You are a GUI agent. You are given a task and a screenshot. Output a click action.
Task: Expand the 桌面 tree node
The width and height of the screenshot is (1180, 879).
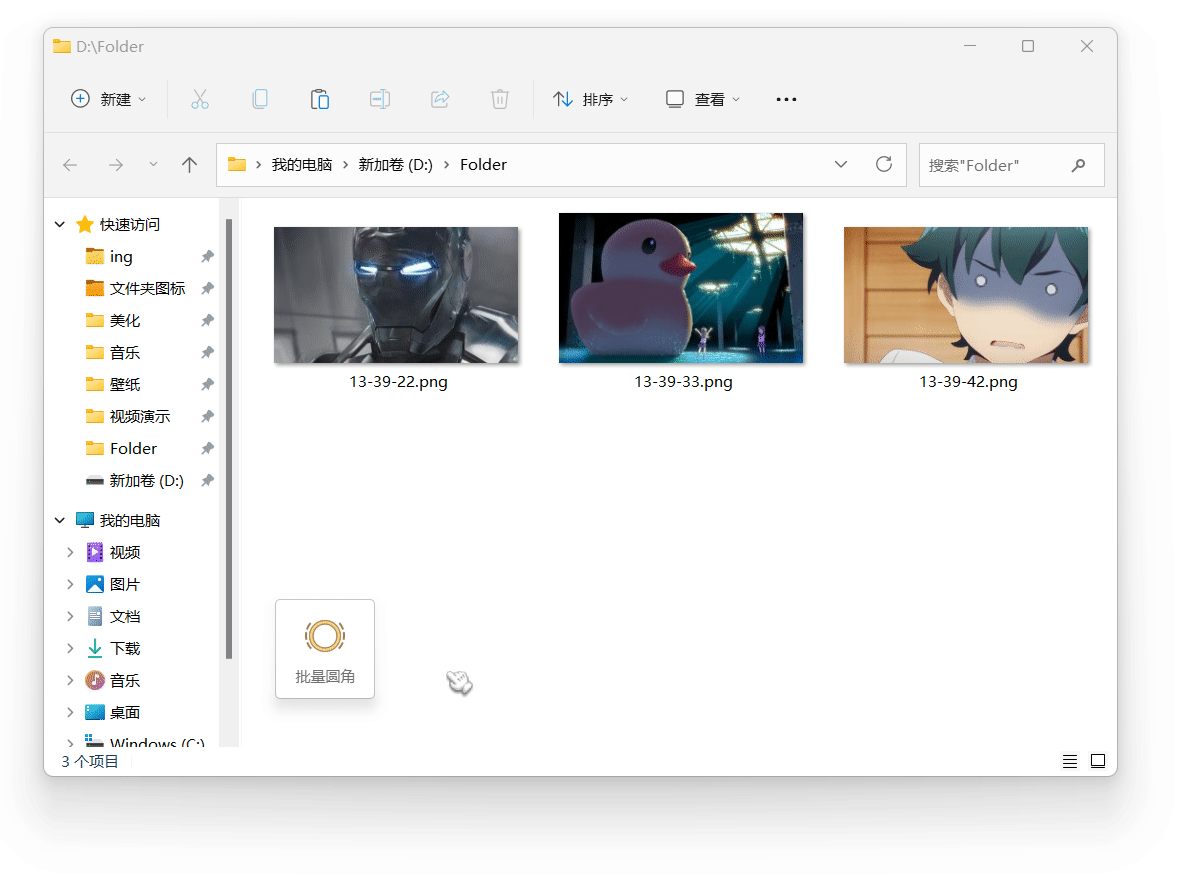pyautogui.click(x=70, y=712)
